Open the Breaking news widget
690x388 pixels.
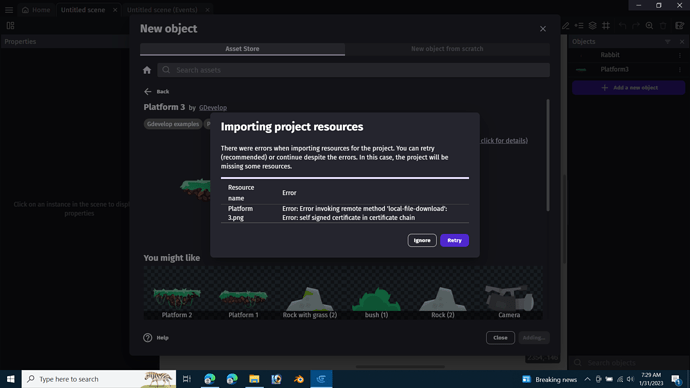(549, 379)
